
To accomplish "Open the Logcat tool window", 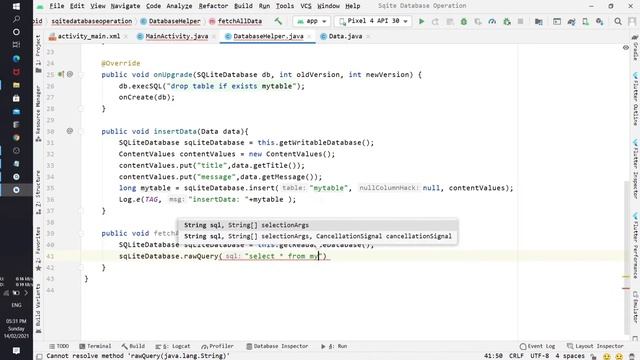I will click(173, 346).
